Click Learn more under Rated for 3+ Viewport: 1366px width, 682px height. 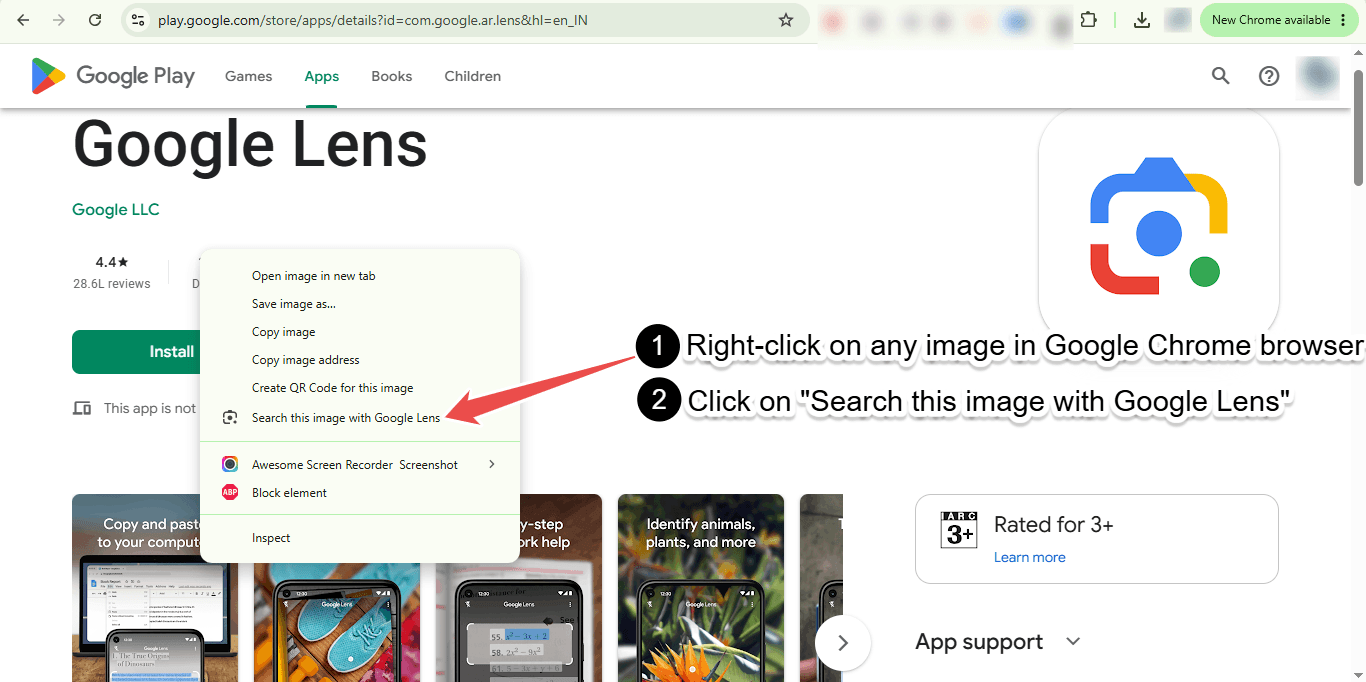(x=1030, y=557)
